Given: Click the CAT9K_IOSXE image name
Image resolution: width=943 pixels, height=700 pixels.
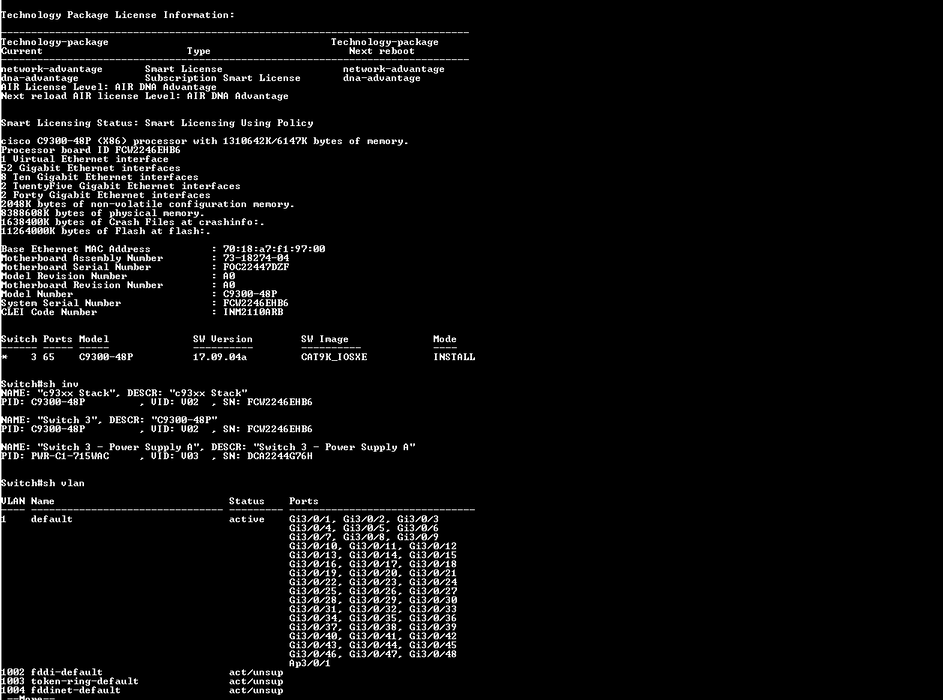Looking at the screenshot, I should pos(334,357).
